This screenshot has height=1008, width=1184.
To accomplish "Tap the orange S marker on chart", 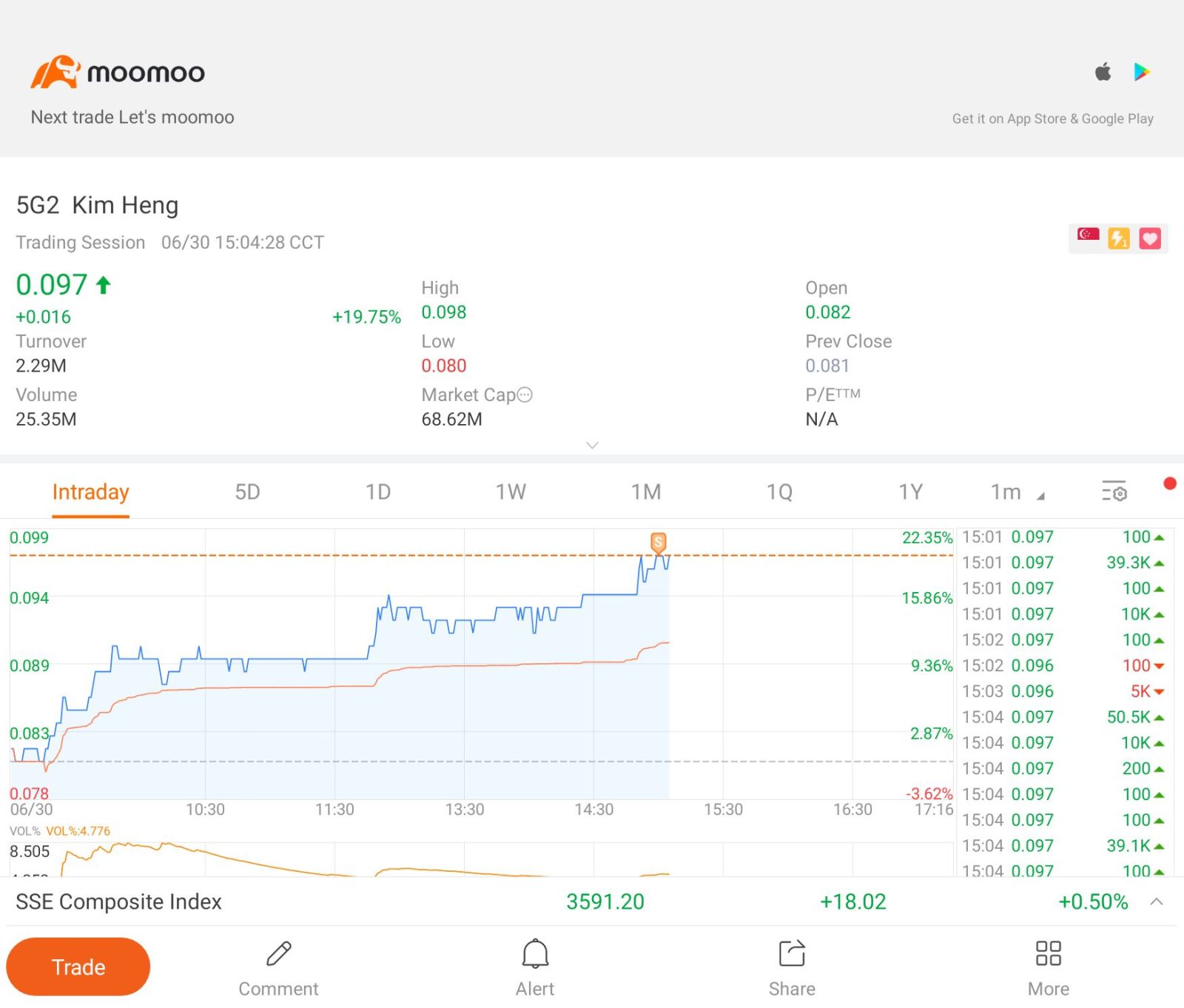I will click(x=658, y=542).
